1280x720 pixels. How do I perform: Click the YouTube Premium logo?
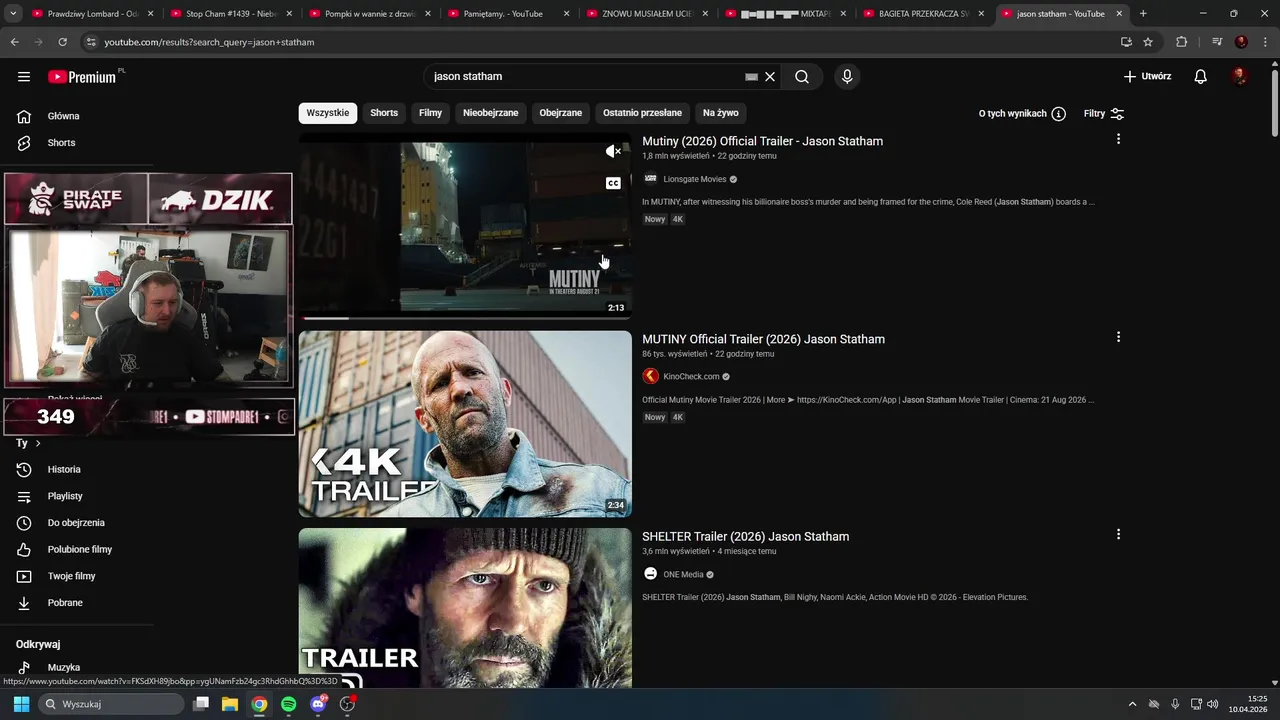click(x=85, y=77)
